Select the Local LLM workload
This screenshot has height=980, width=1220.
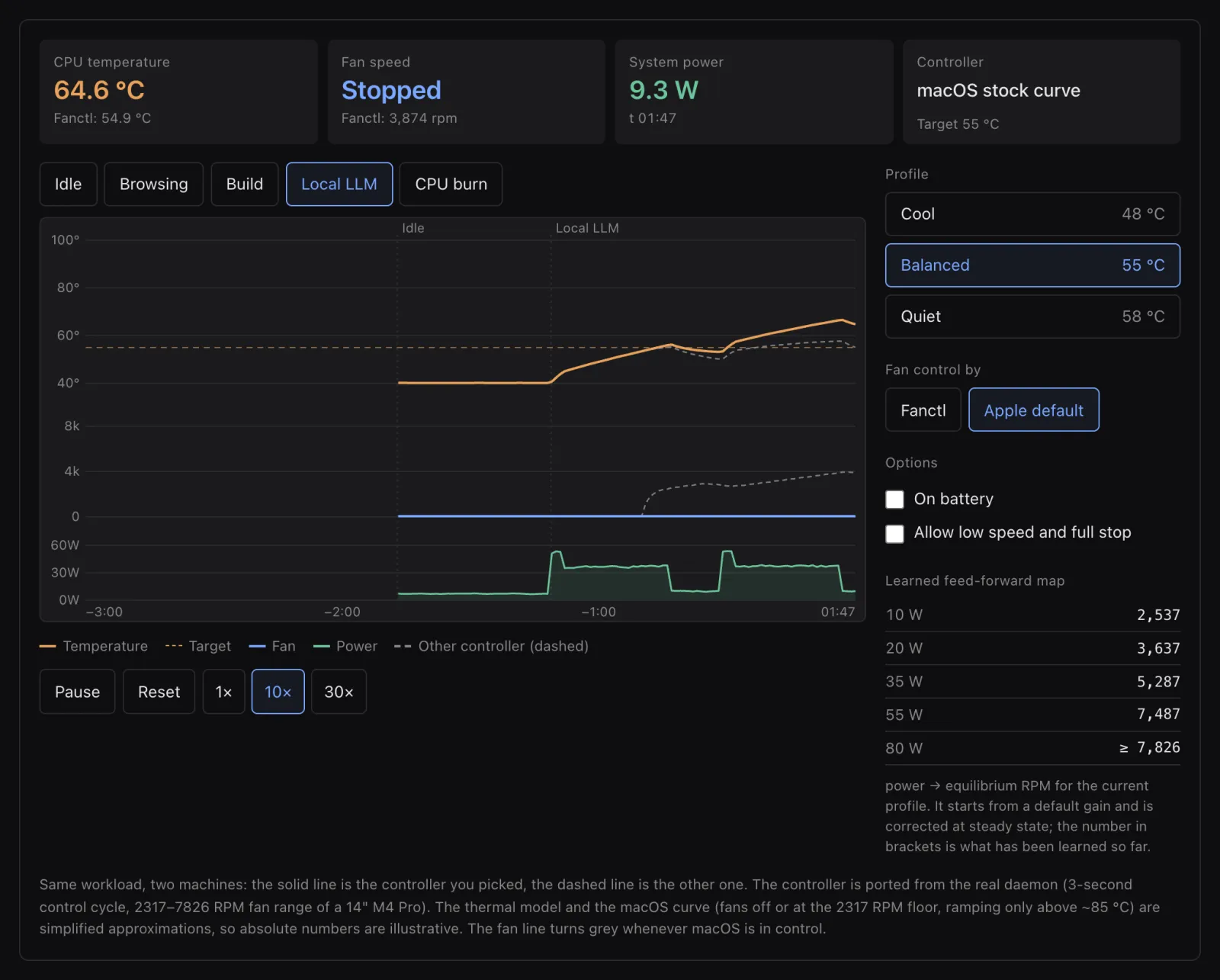tap(339, 184)
